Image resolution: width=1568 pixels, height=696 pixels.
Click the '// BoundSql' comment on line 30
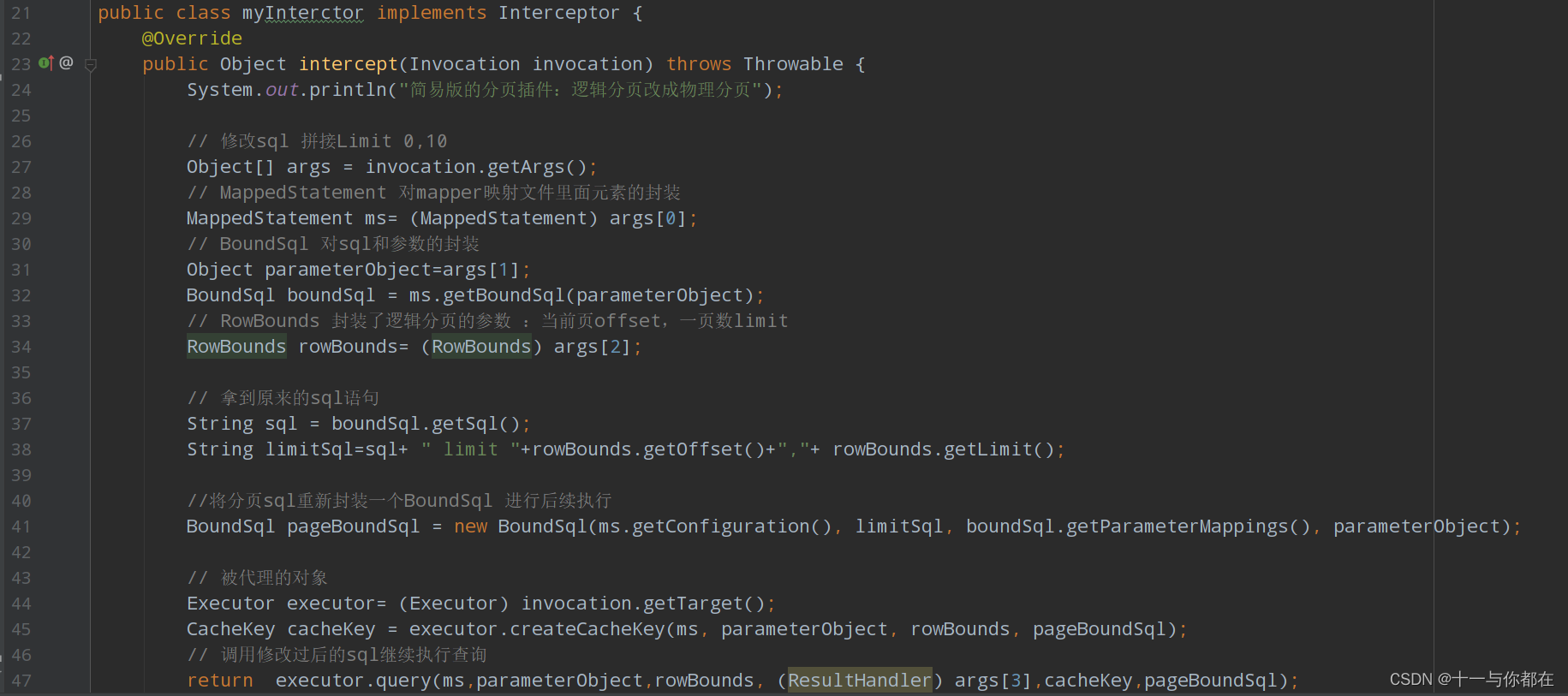click(x=333, y=244)
